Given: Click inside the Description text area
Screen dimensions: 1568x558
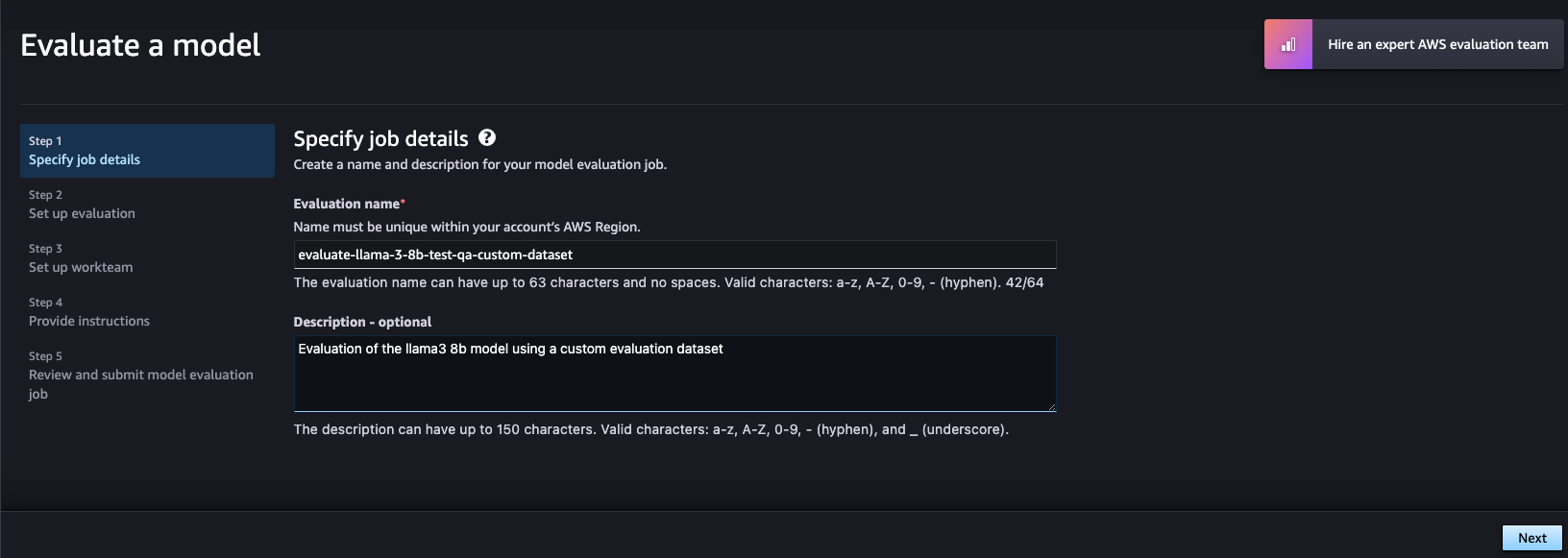Looking at the screenshot, I should [x=674, y=374].
